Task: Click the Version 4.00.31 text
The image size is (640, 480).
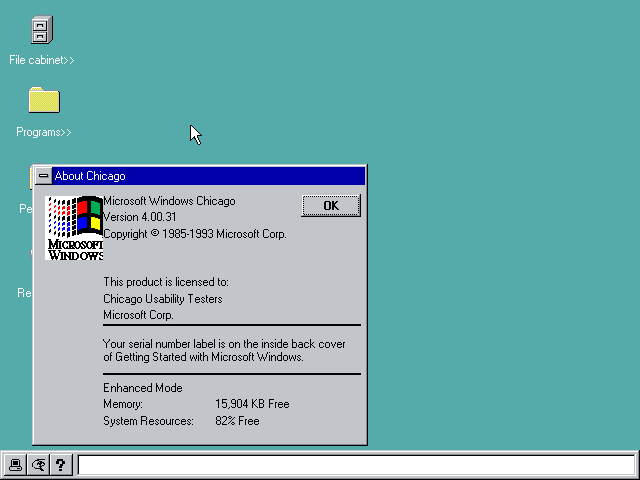Action: coord(140,217)
